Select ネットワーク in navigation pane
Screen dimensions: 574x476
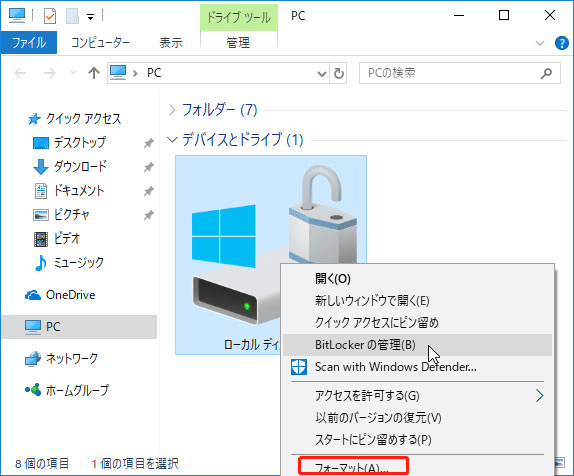(62, 358)
